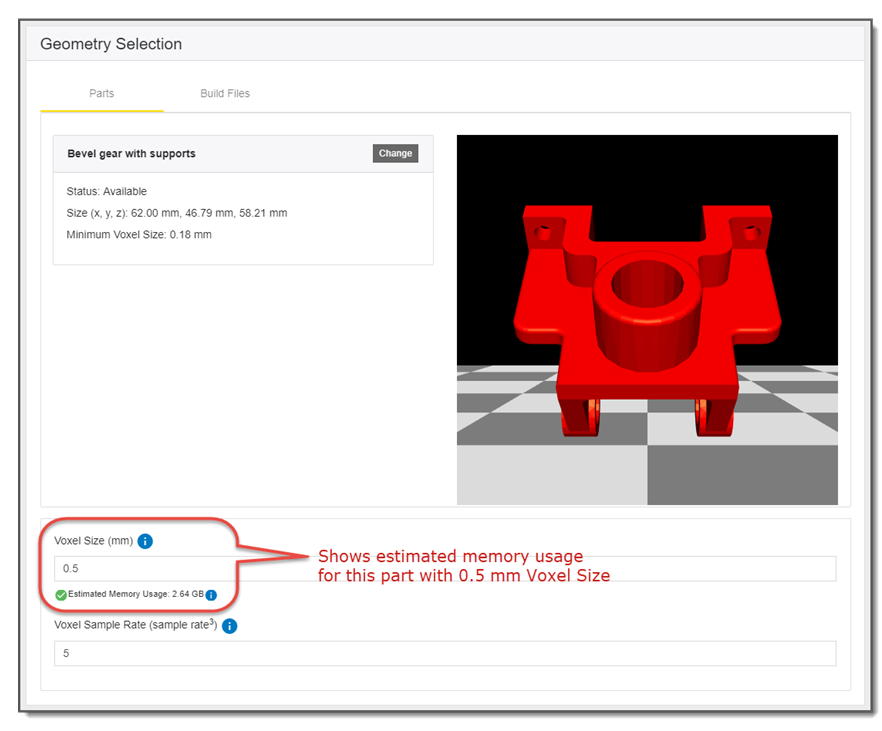Switch to the Build Files tab
Image resolution: width=882 pixels, height=731 pixels.
(225, 93)
